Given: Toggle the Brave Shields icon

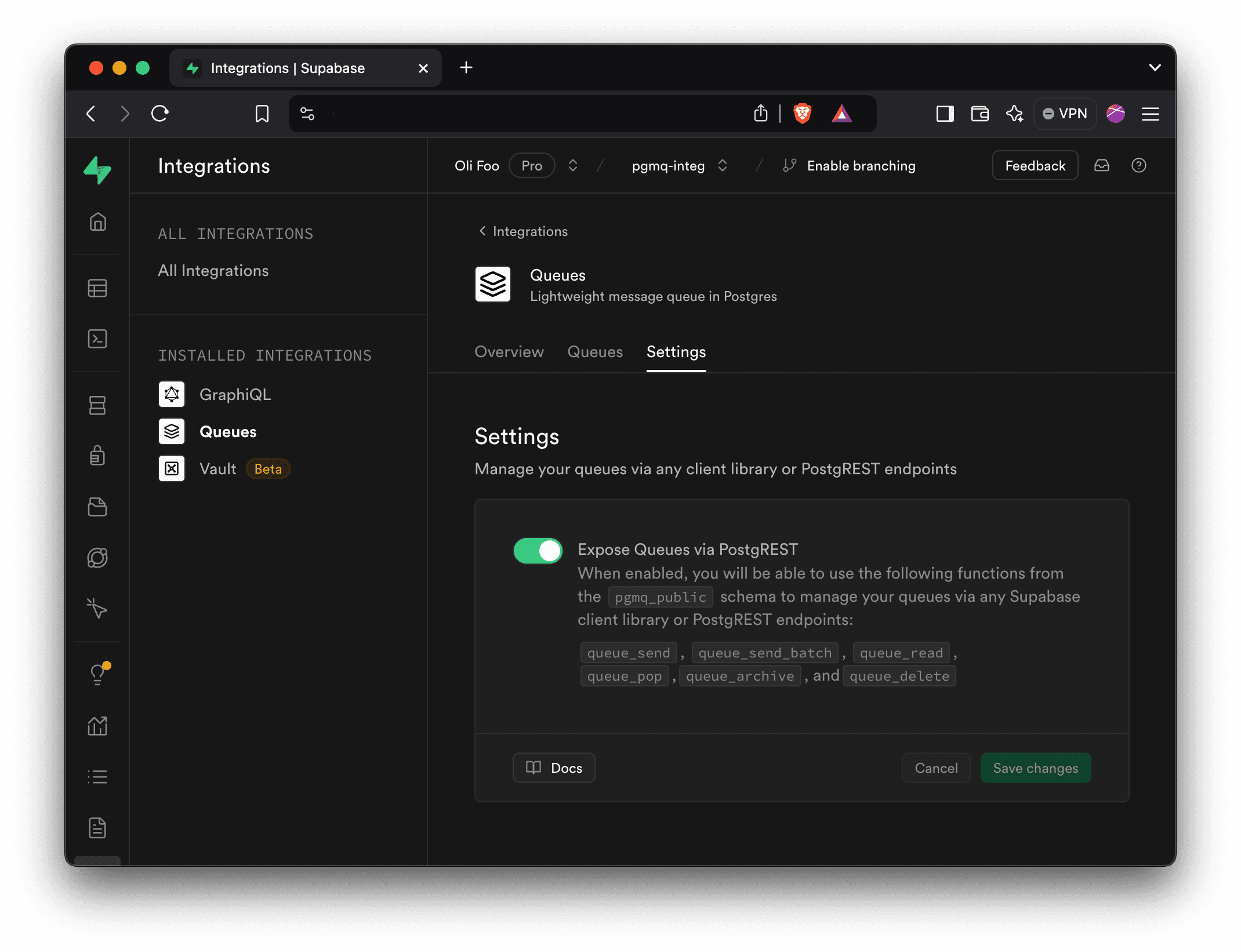Looking at the screenshot, I should click(803, 114).
